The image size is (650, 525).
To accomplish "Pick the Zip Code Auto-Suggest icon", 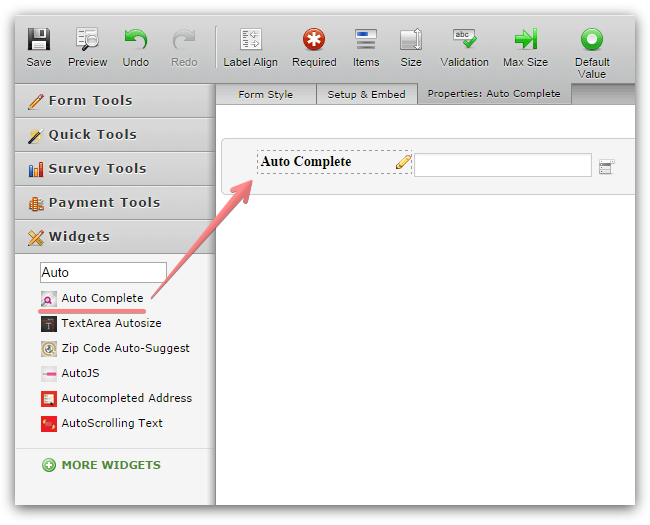I will (49, 349).
